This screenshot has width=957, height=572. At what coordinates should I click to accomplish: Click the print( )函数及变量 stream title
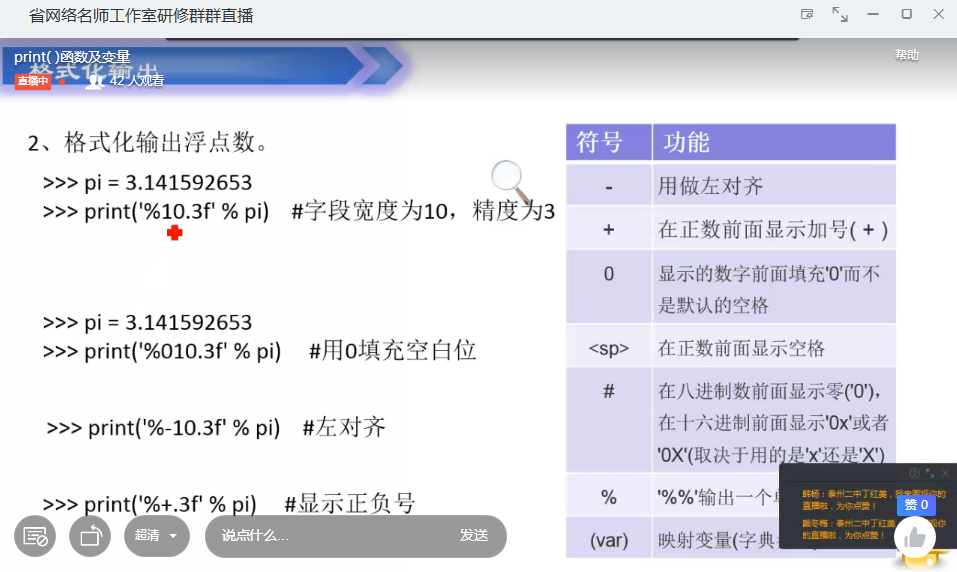[72, 57]
